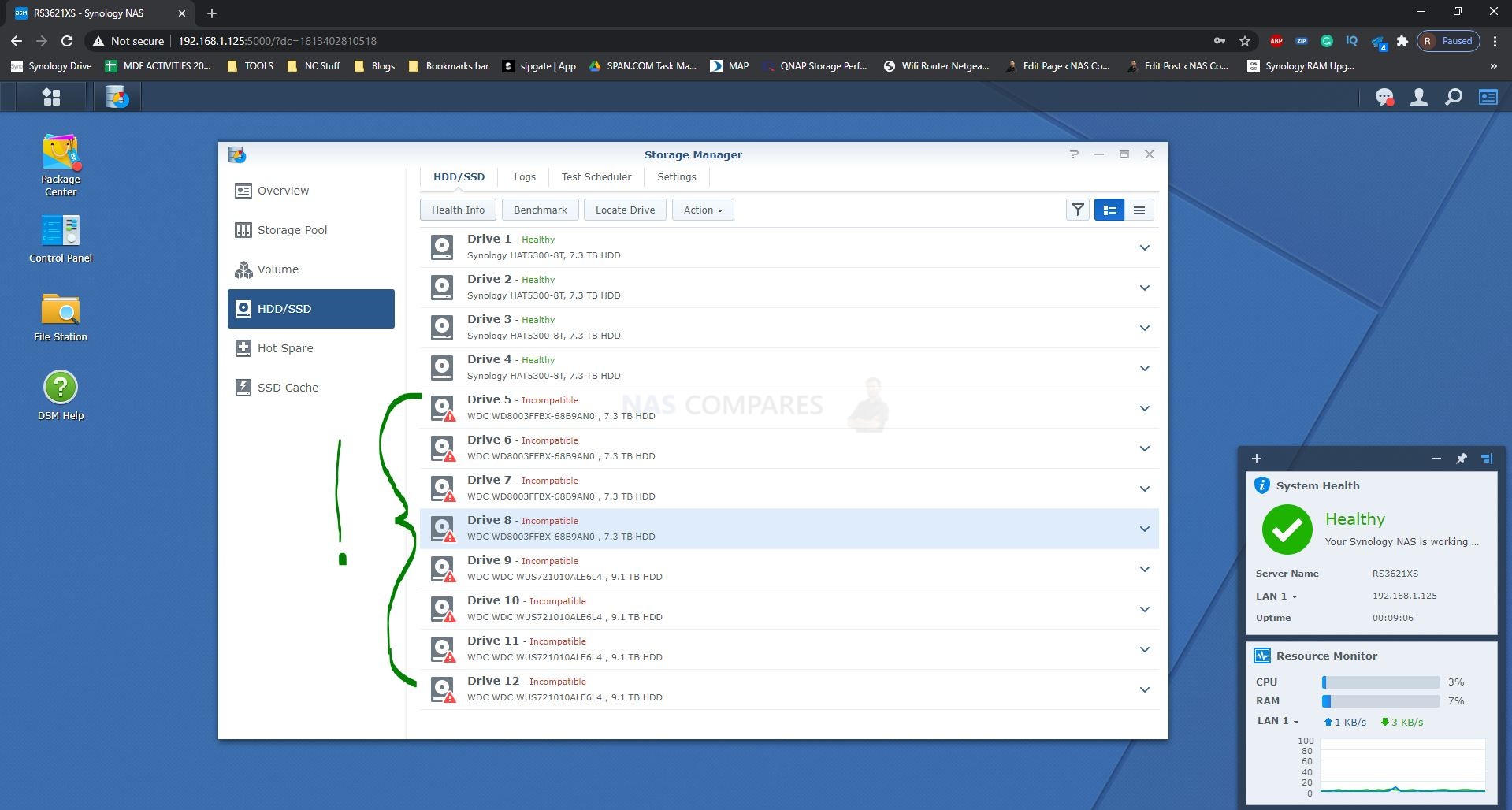Image resolution: width=1512 pixels, height=810 pixels.
Task: Click the DSM search magnifier icon
Action: tap(1454, 97)
